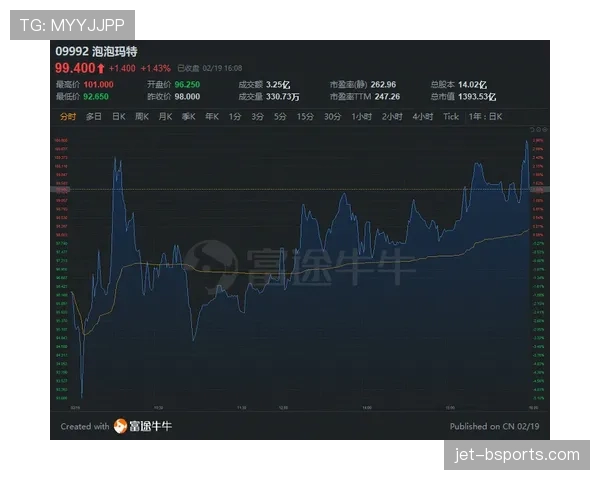Click the highlighted percent marker on right axis
Screen dimensions: 600x480
538,189
